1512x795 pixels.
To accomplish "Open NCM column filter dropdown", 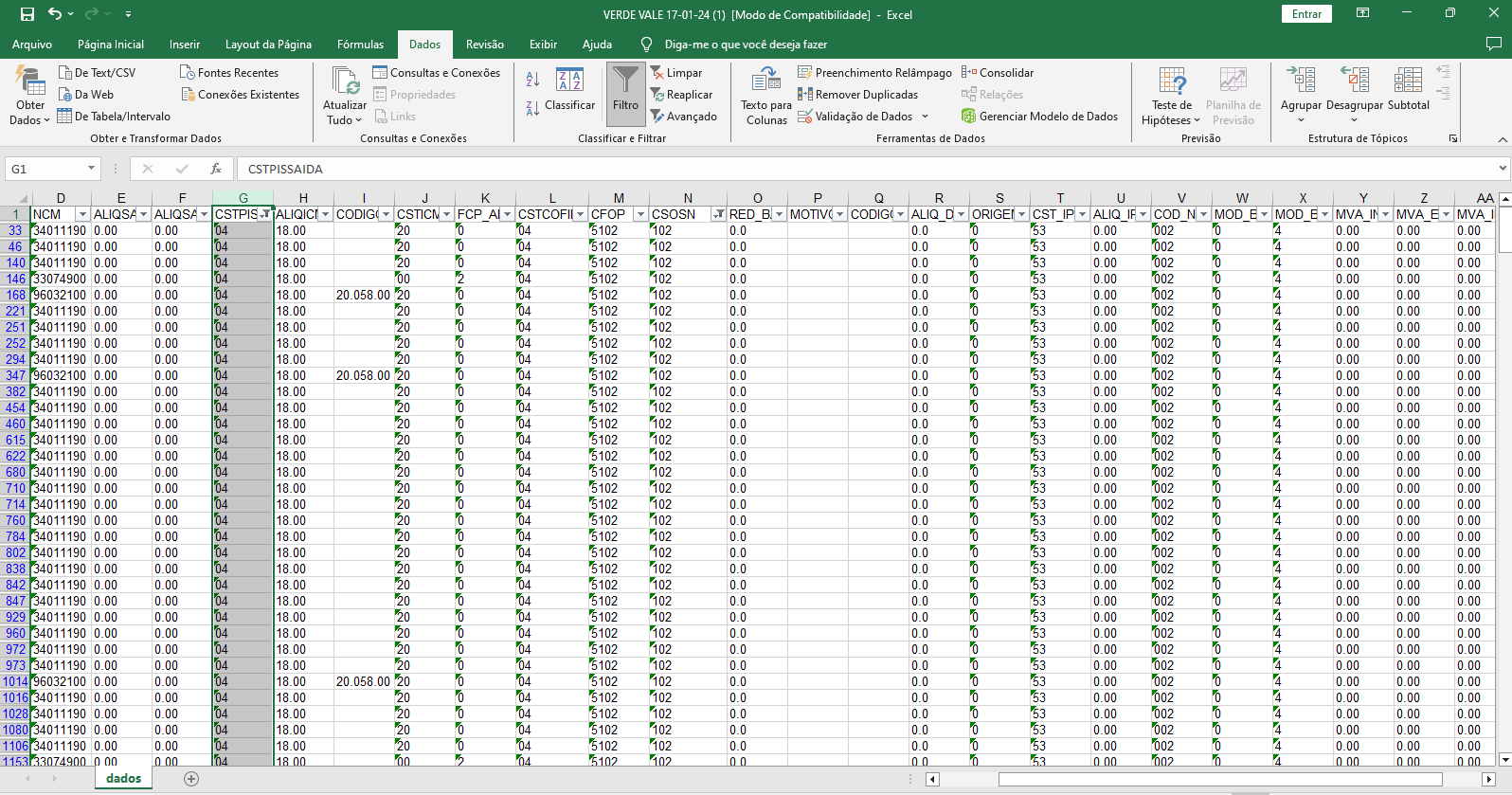I will click(x=82, y=214).
